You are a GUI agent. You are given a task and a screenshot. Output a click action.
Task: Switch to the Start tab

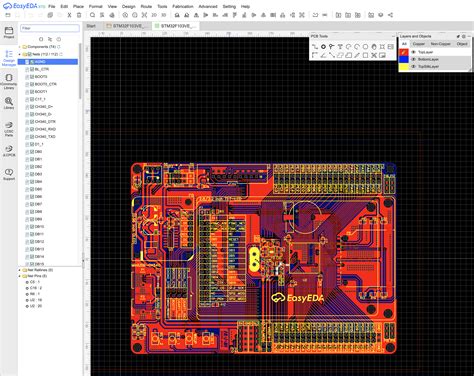(91, 26)
